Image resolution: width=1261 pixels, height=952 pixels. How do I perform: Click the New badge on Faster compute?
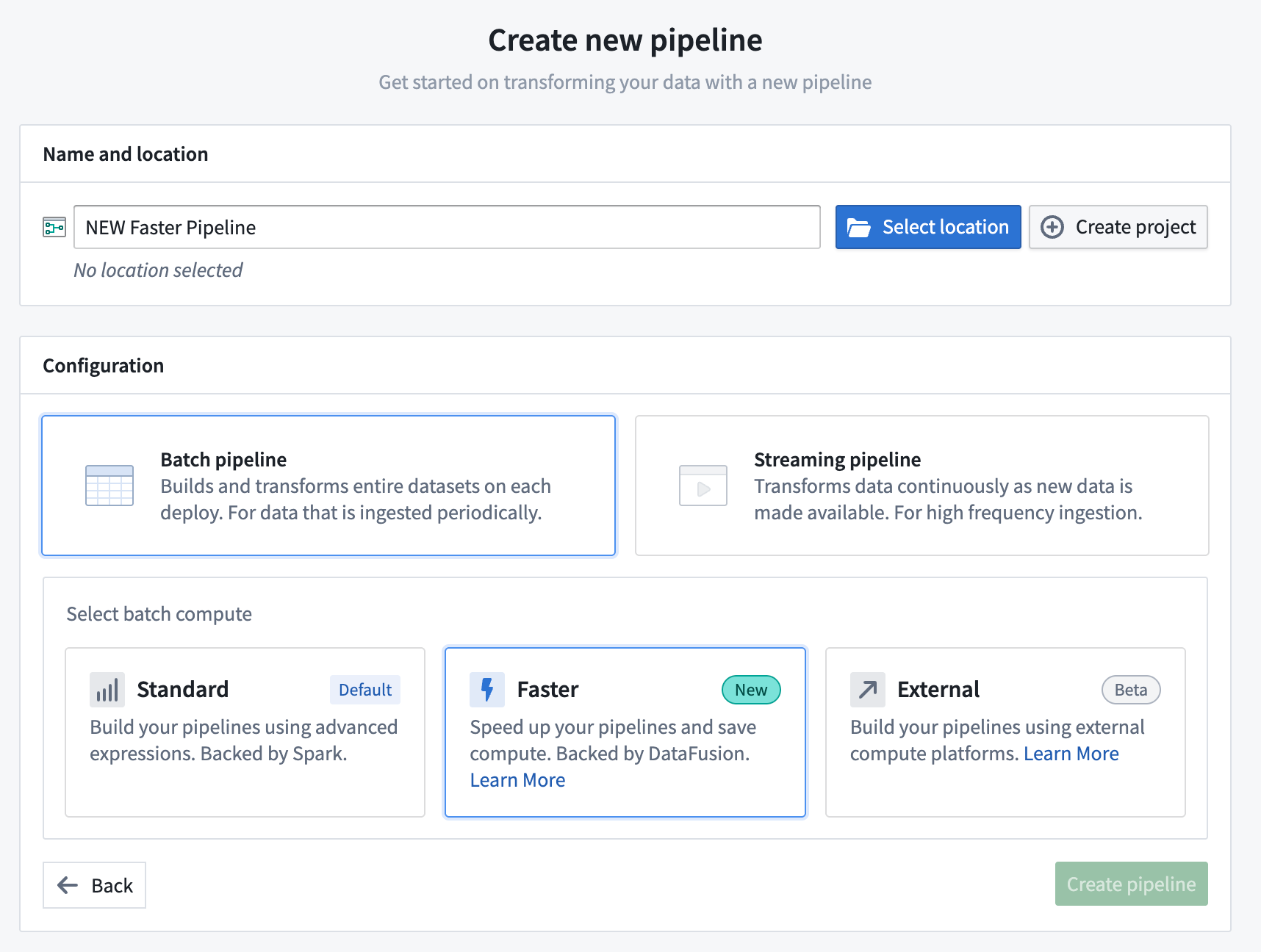750,689
